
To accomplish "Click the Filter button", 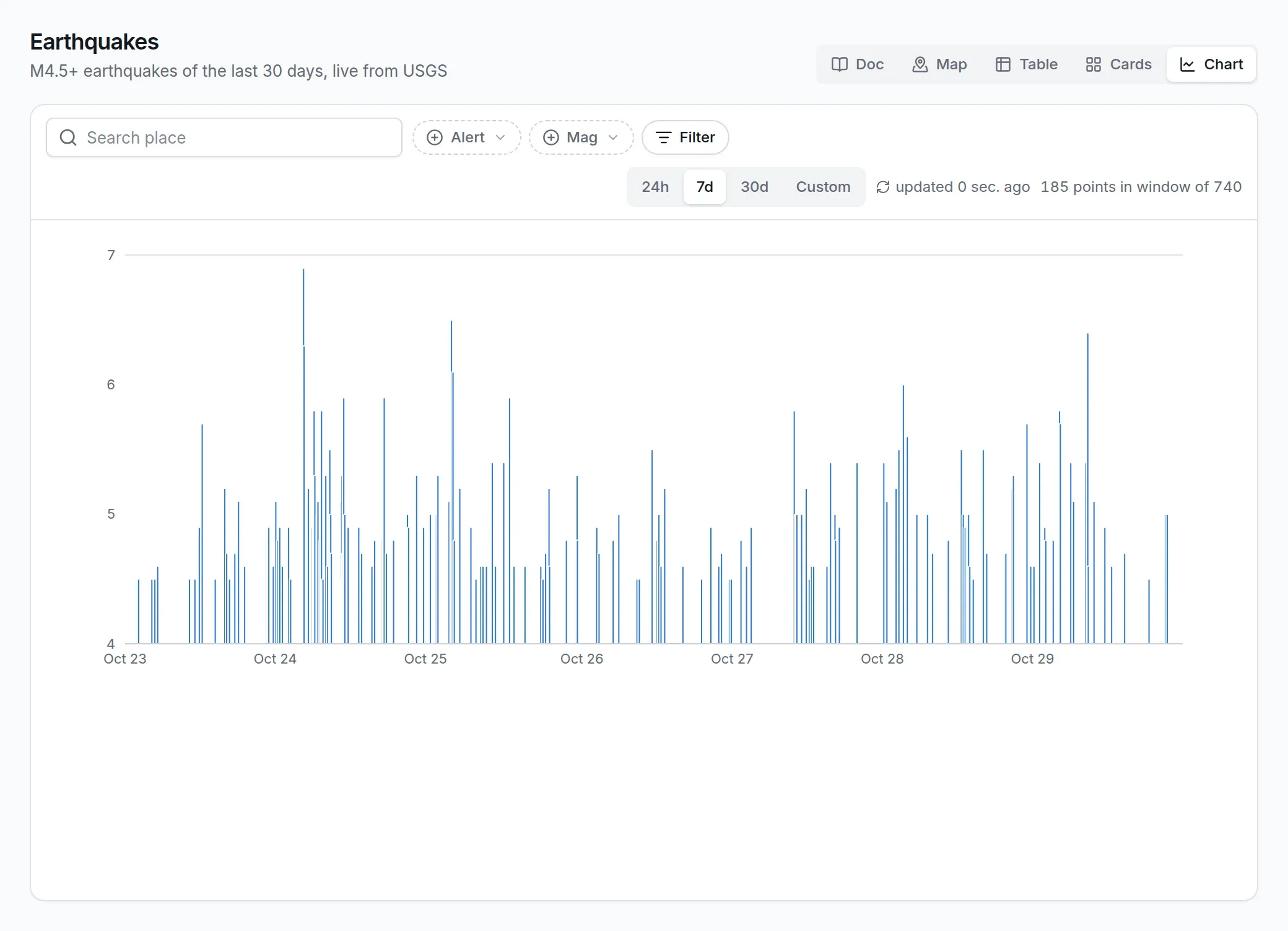I will click(685, 137).
